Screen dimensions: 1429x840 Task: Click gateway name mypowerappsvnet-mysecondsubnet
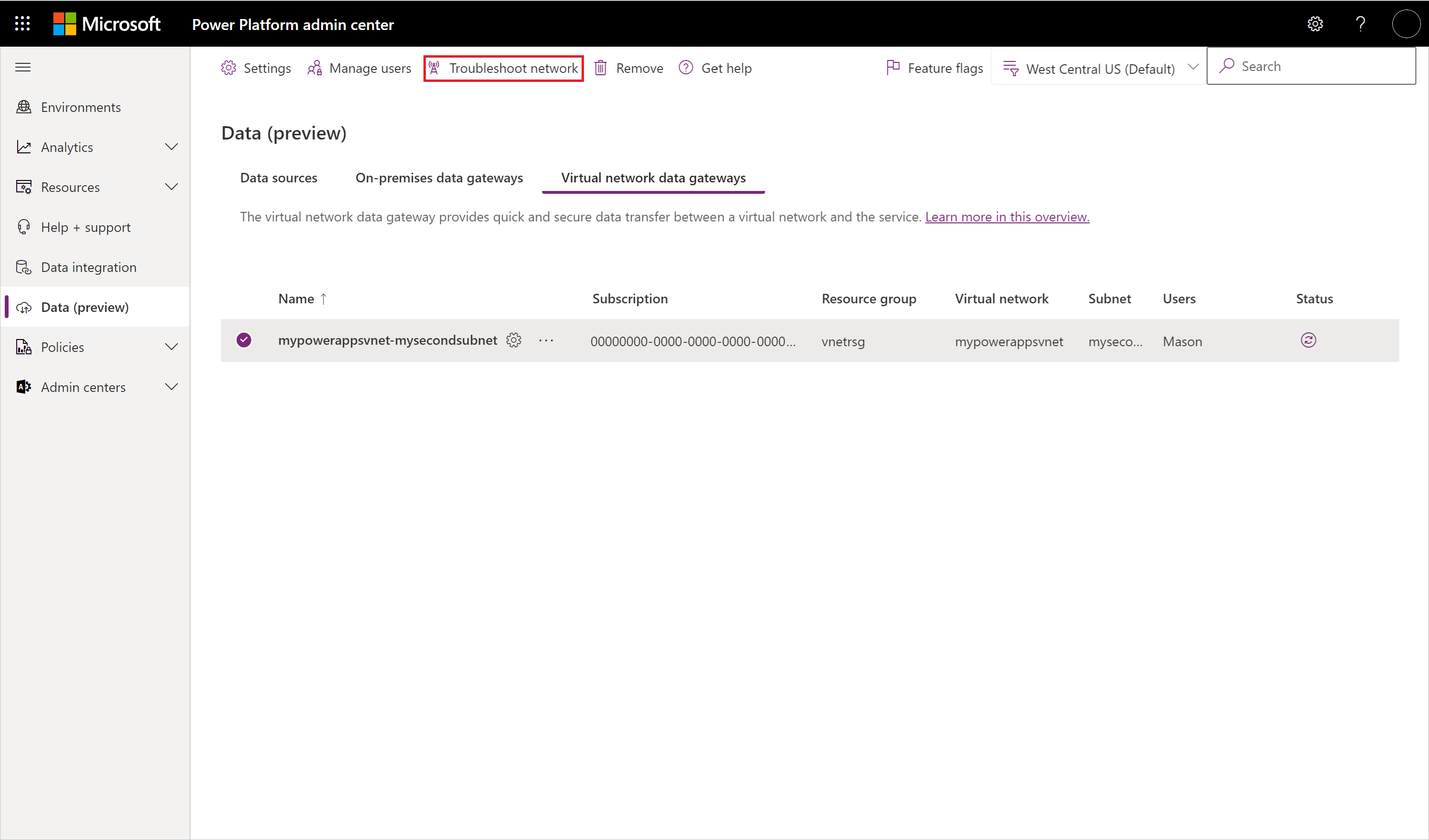387,340
